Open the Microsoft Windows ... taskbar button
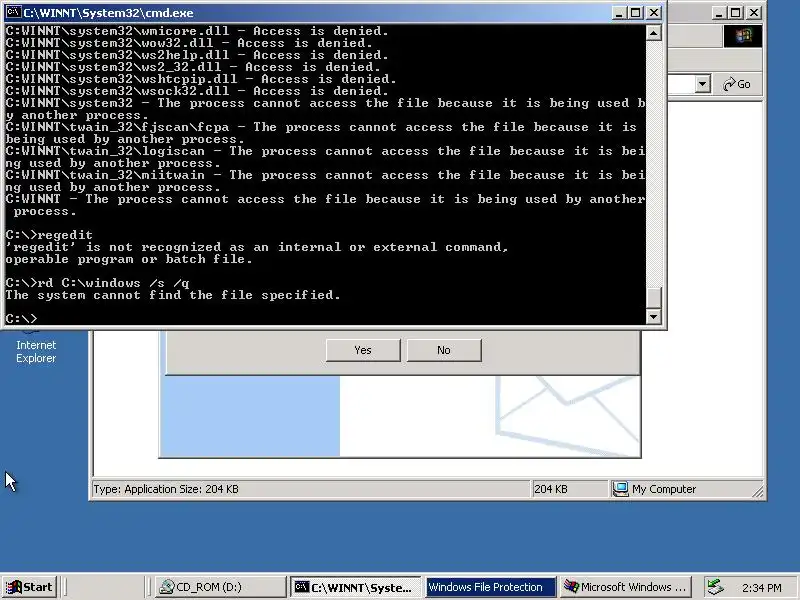This screenshot has width=800, height=600. pyautogui.click(x=626, y=587)
